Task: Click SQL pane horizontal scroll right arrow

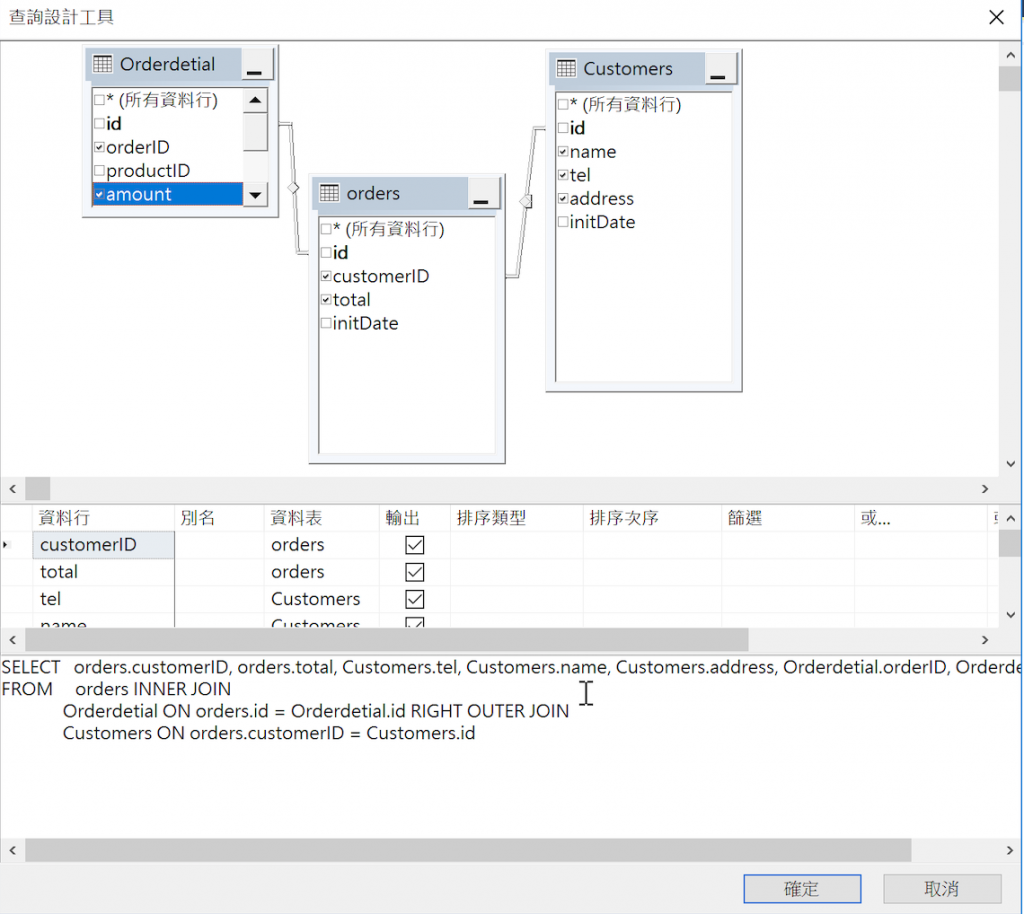Action: [x=1010, y=850]
